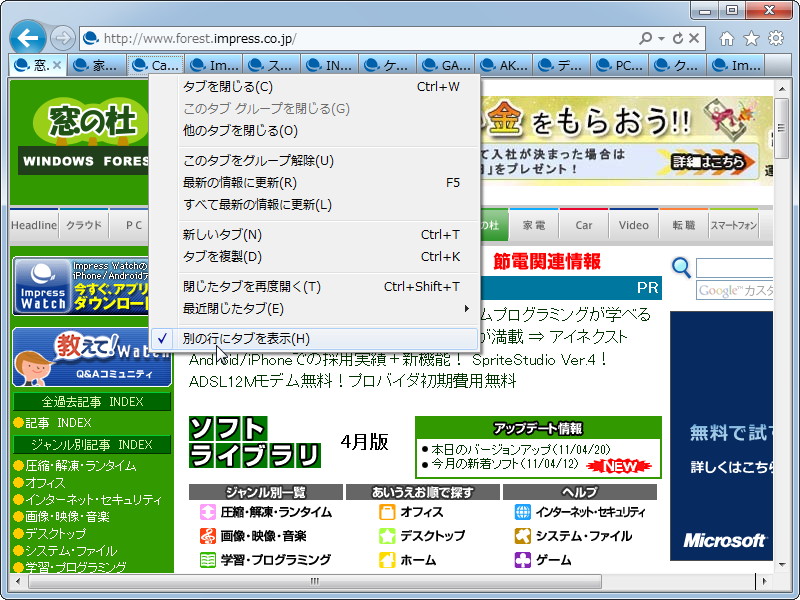Switch to the AK... tab
This screenshot has width=800, height=600.
pos(504,65)
